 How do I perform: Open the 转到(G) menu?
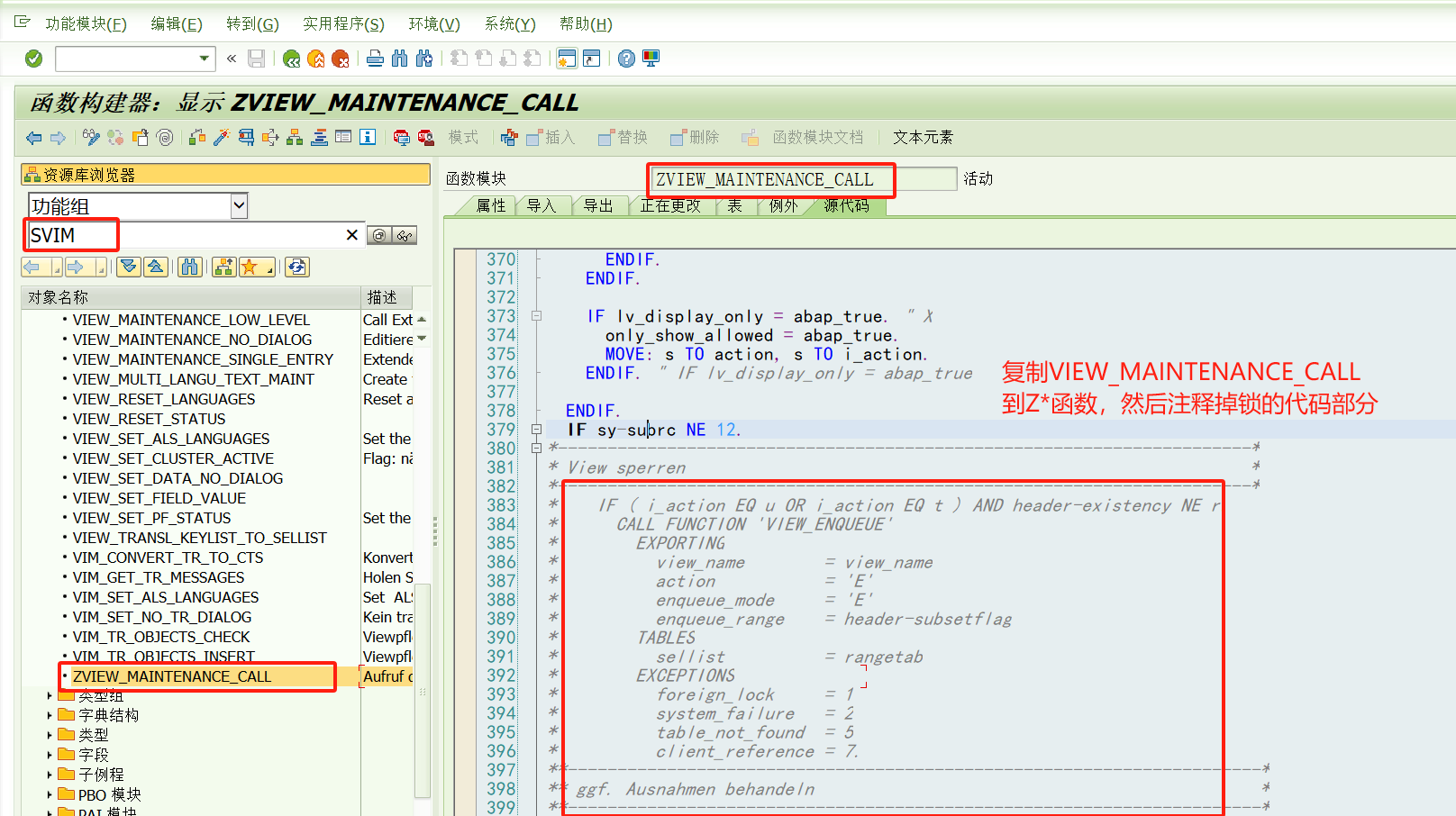252,24
